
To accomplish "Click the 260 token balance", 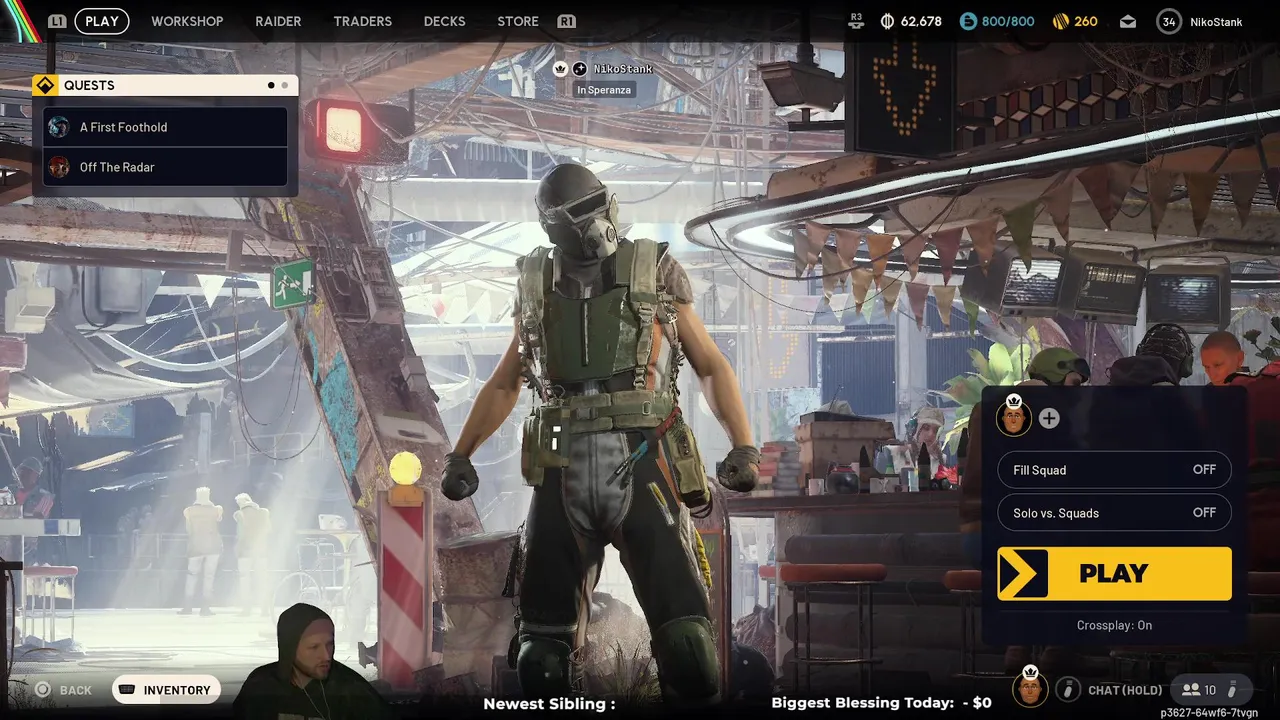I will coord(1086,21).
